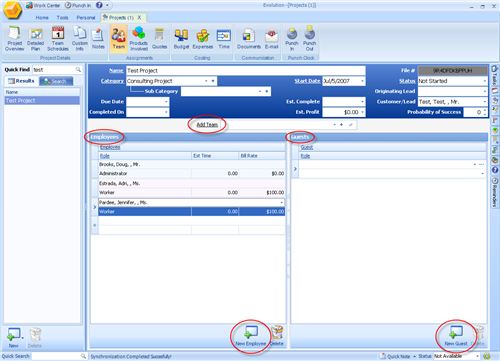This screenshot has height=361, width=500.
Task: Open the Project Overview ribbon icon
Action: [15, 39]
